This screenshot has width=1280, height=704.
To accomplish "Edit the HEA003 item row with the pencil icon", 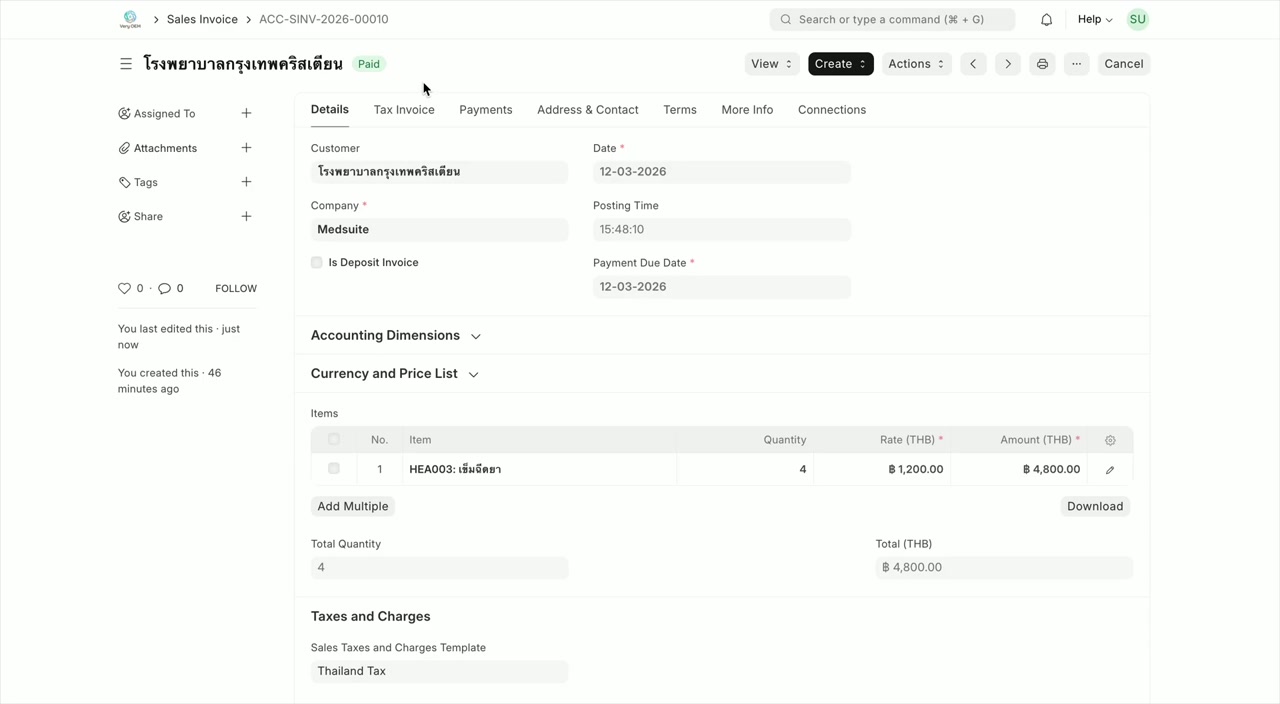I will click(x=1109, y=469).
